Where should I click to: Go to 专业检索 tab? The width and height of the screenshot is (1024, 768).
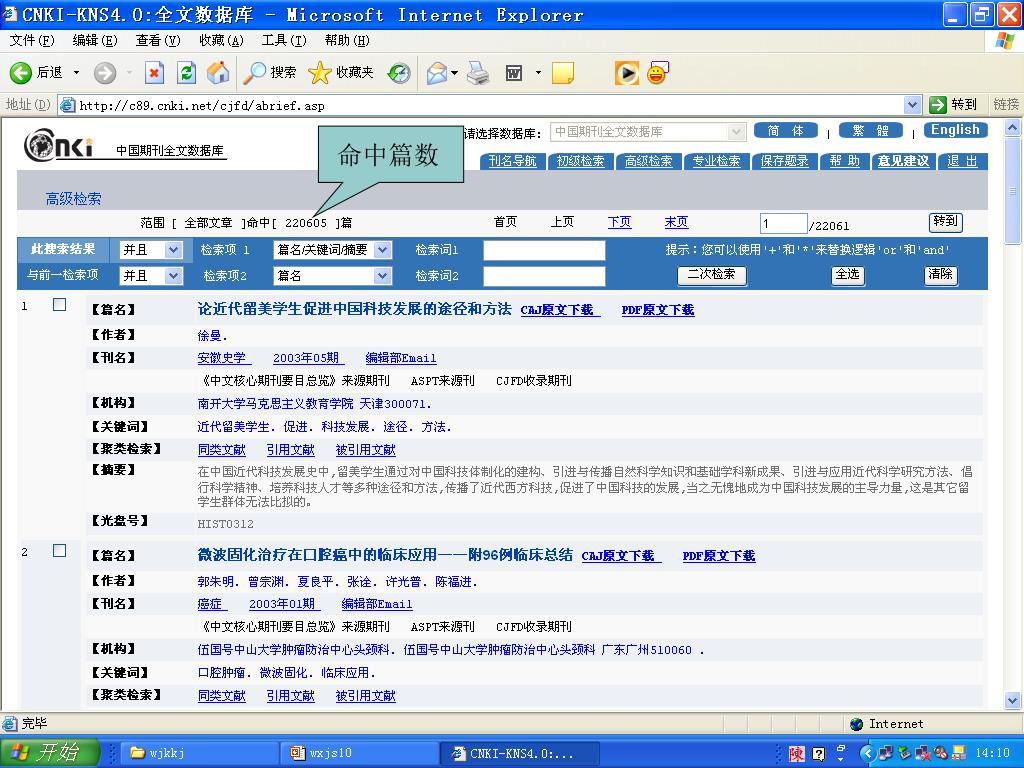click(x=716, y=161)
